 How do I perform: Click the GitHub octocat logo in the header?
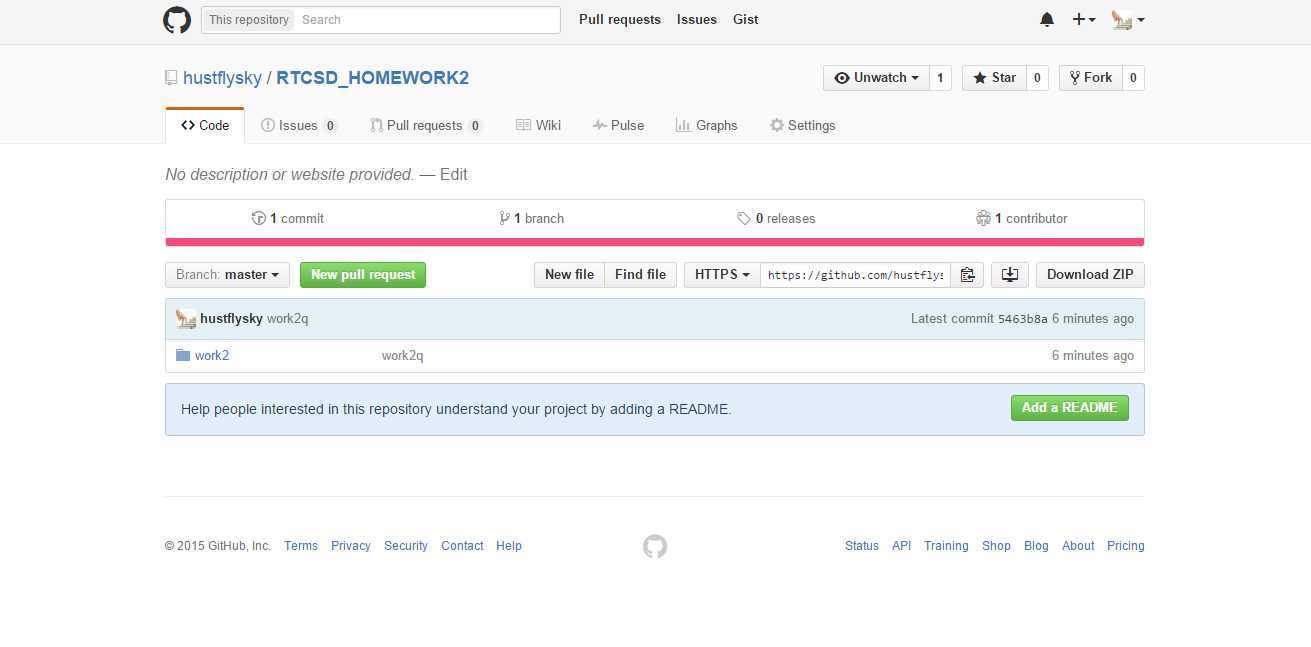pyautogui.click(x=177, y=20)
